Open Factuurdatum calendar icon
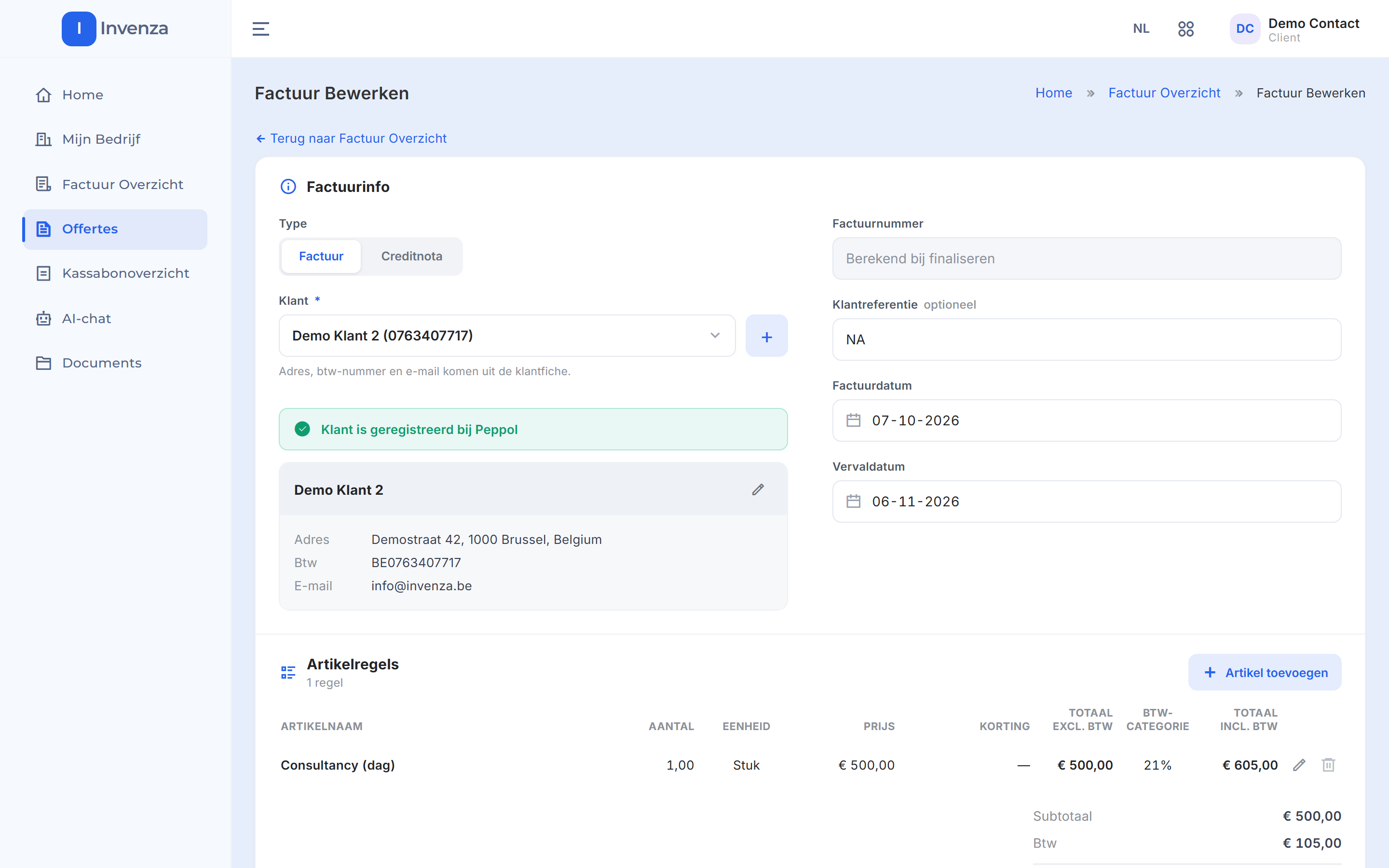Screen dimensions: 1389x868 (854, 420)
